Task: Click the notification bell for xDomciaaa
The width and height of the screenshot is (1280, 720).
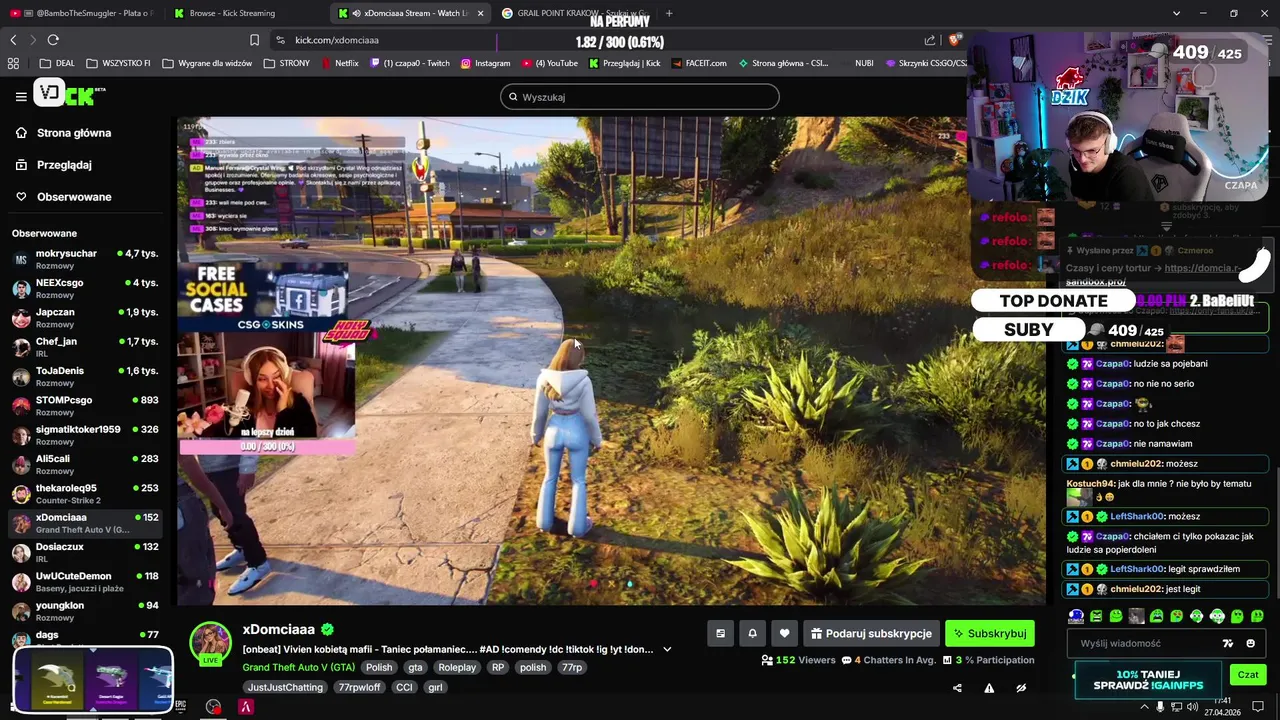Action: [752, 633]
